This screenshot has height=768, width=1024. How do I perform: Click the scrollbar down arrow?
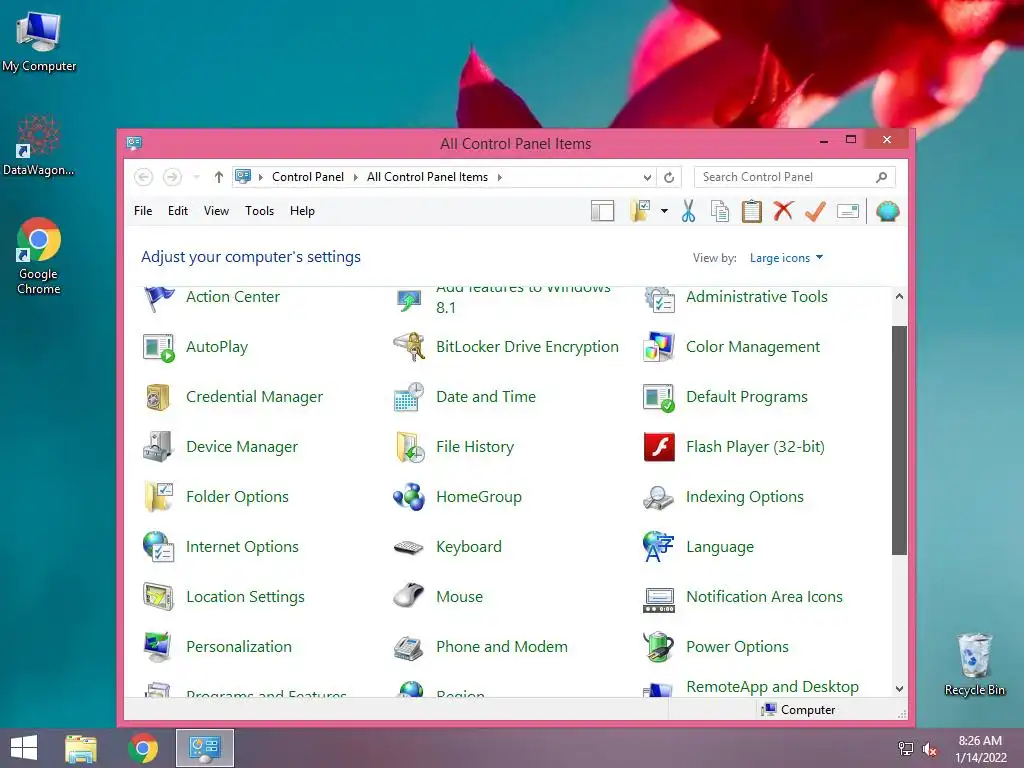pos(899,688)
